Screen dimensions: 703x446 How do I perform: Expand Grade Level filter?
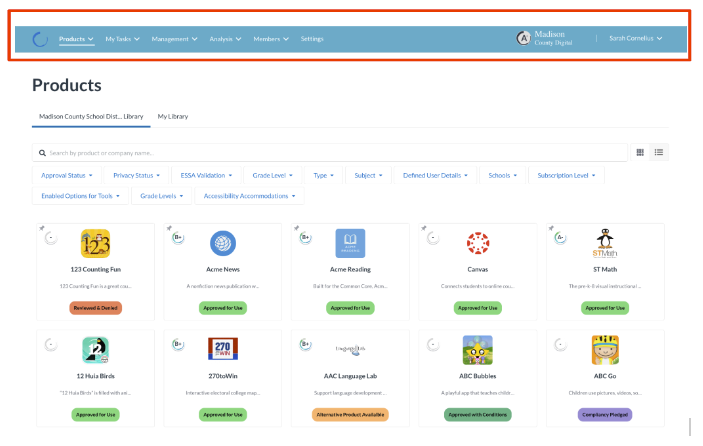click(x=273, y=175)
